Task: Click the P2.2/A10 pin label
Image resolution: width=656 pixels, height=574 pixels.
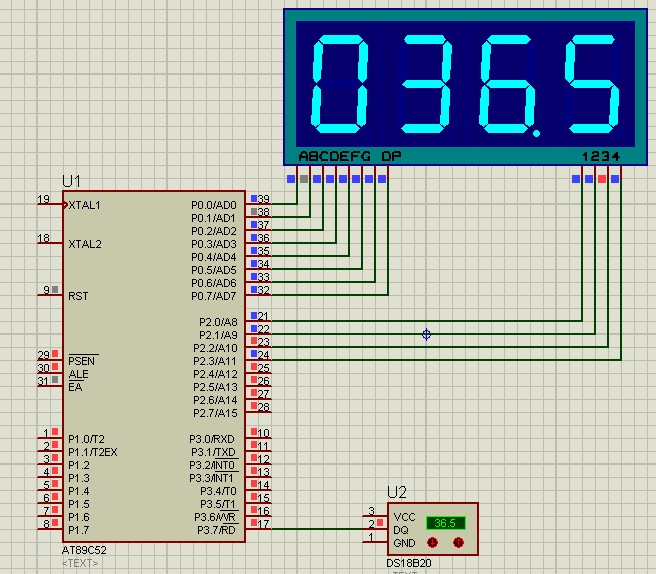Action: [x=215, y=348]
